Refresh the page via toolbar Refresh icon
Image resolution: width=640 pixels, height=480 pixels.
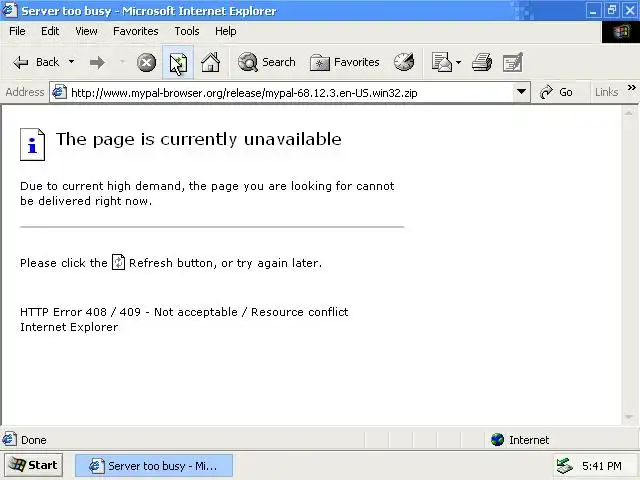(x=178, y=63)
